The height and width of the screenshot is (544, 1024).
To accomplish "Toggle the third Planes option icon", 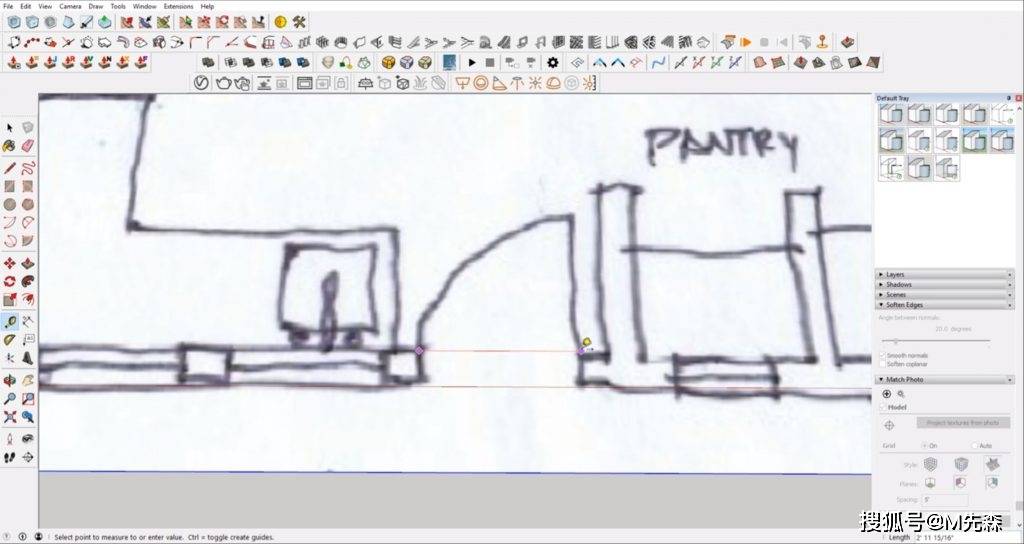I will [x=992, y=483].
